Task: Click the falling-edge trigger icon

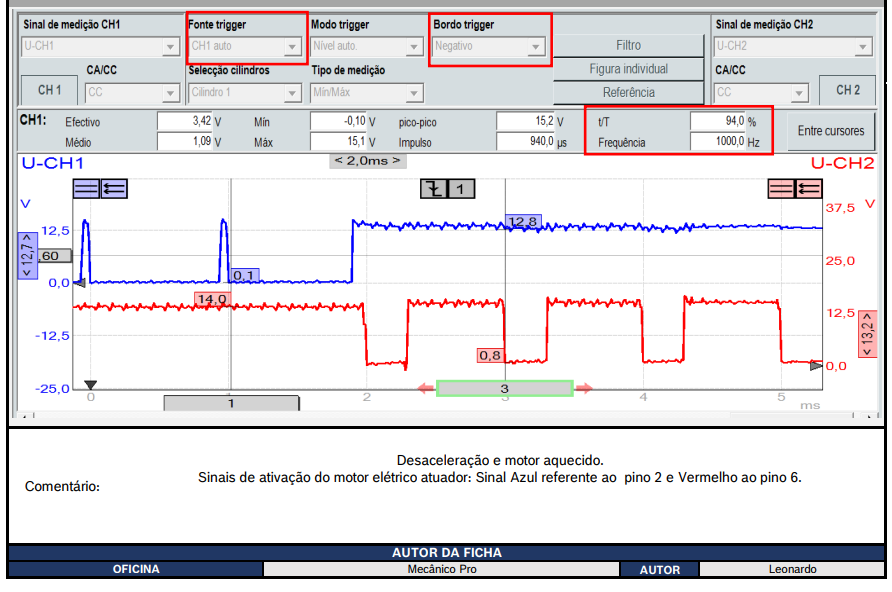Action: 433,188
